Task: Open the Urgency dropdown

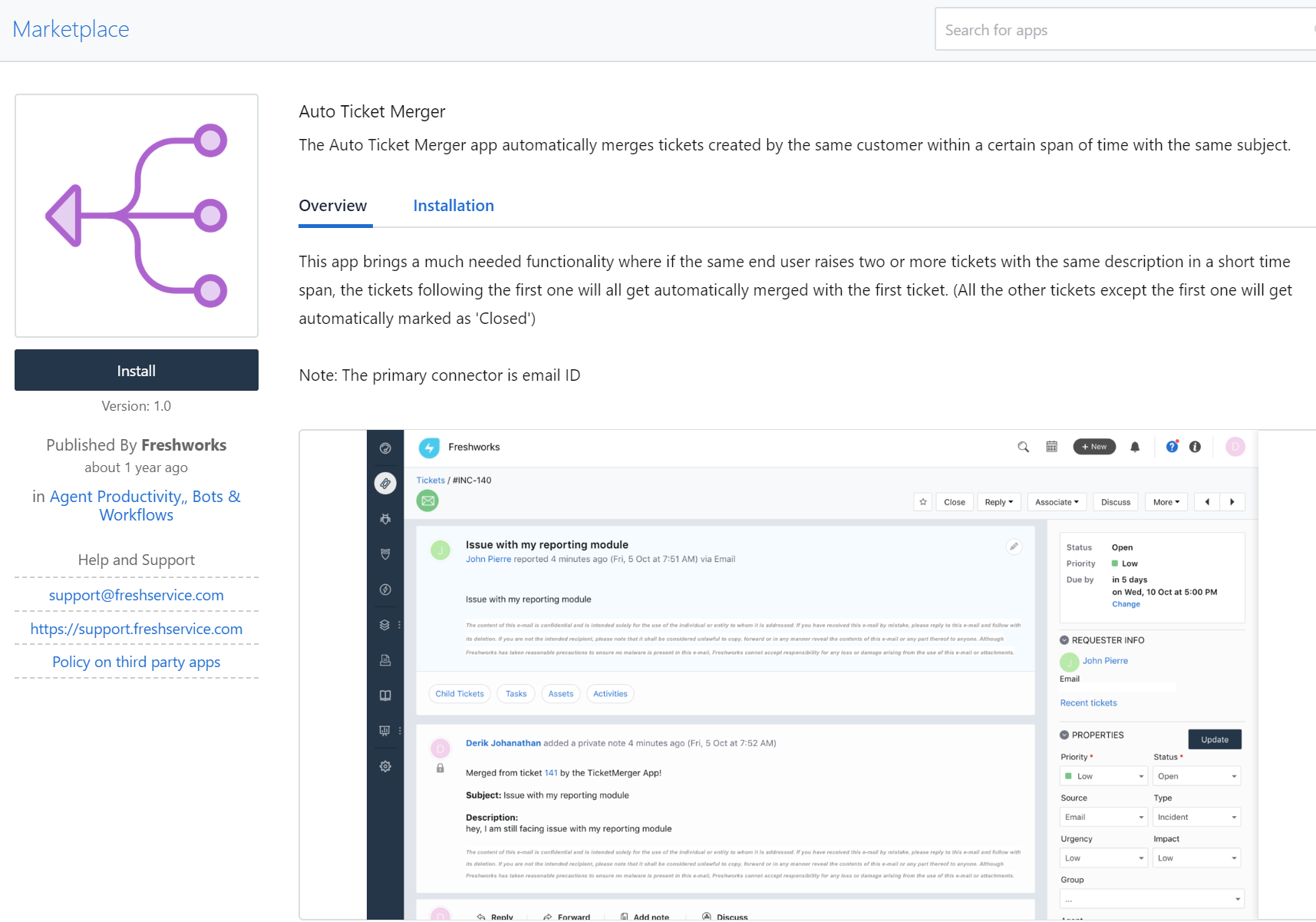Action: coord(1103,858)
